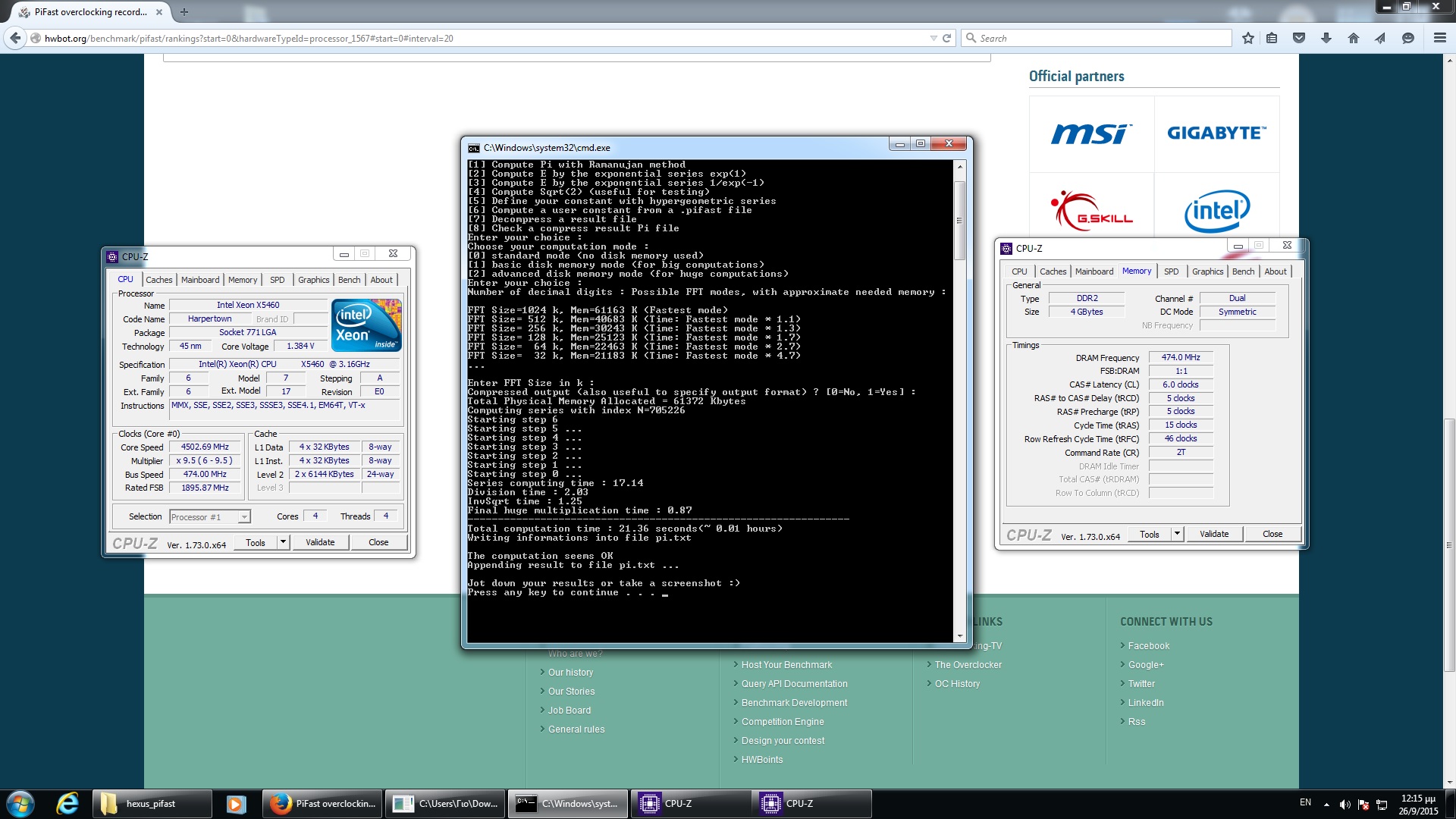Image resolution: width=1456 pixels, height=819 pixels.
Task: Click Close button in right CPU-Z
Action: (1272, 534)
